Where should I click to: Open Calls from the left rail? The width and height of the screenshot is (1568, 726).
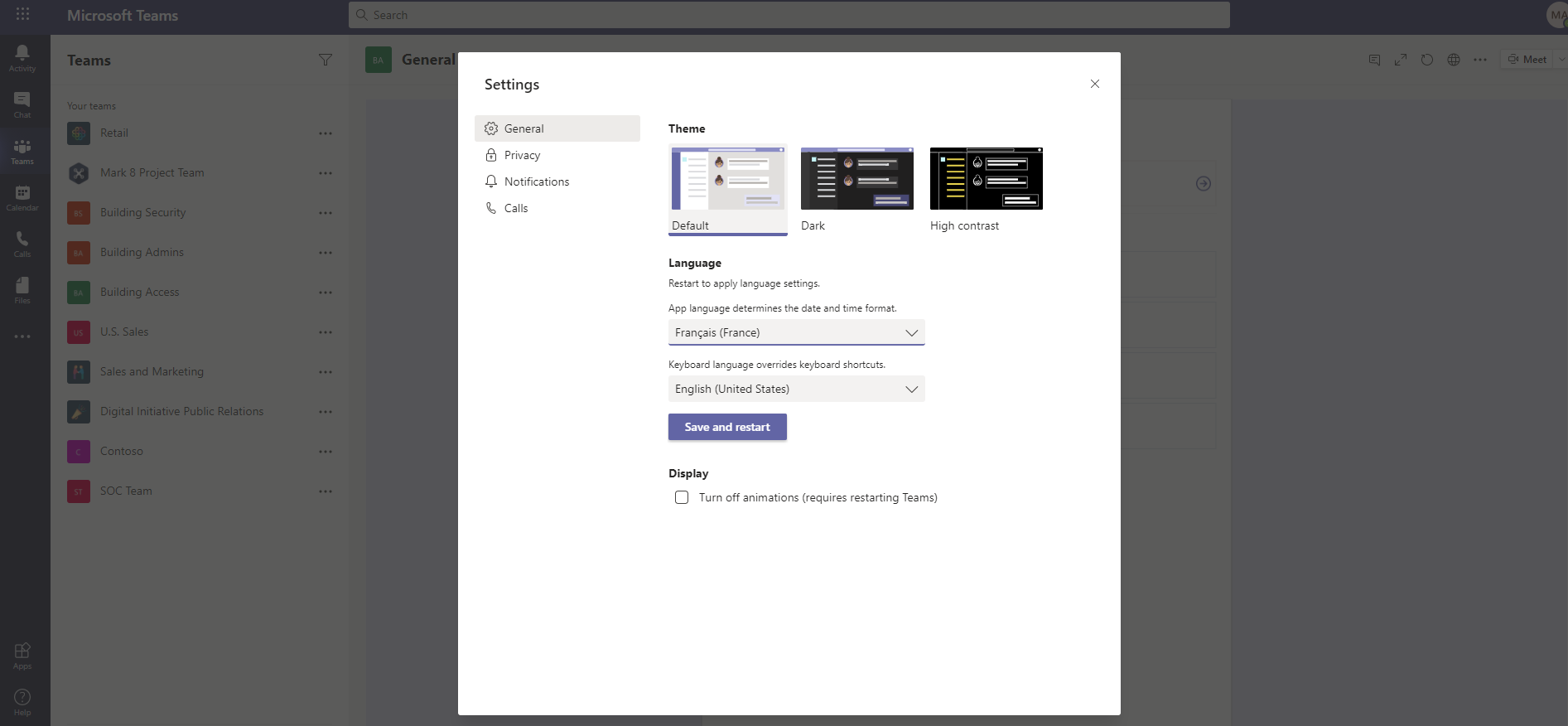click(x=22, y=244)
